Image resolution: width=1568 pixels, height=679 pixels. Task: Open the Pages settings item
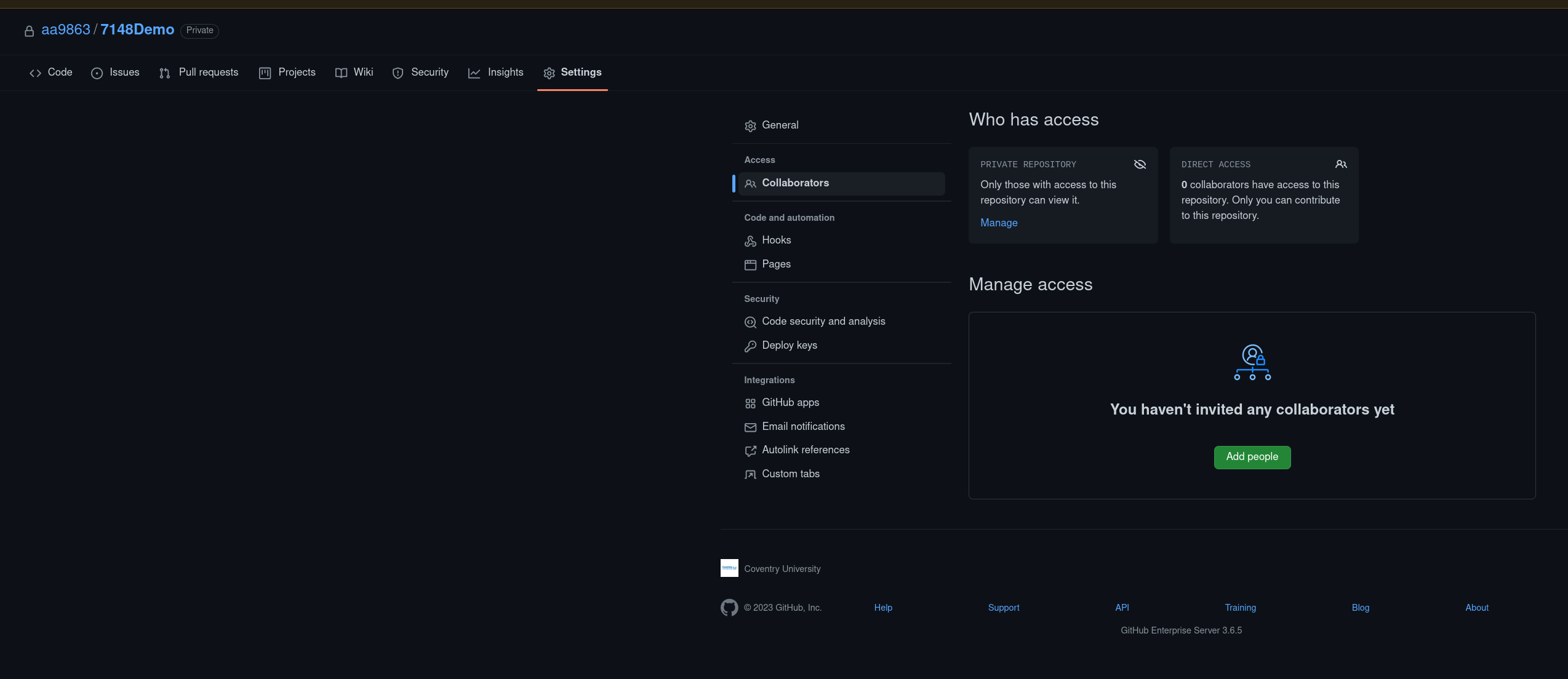(776, 264)
